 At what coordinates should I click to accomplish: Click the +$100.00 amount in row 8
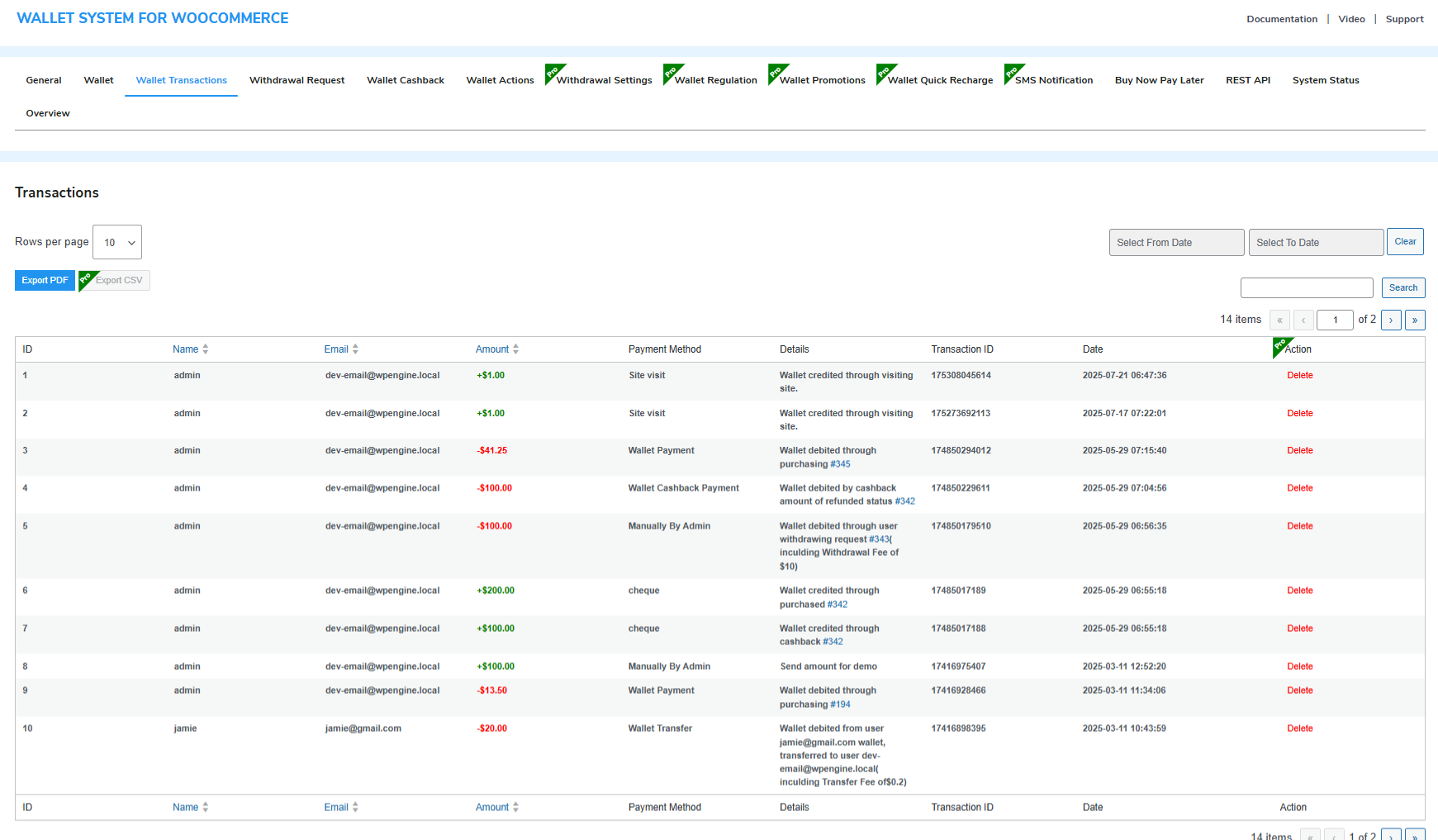coord(496,667)
